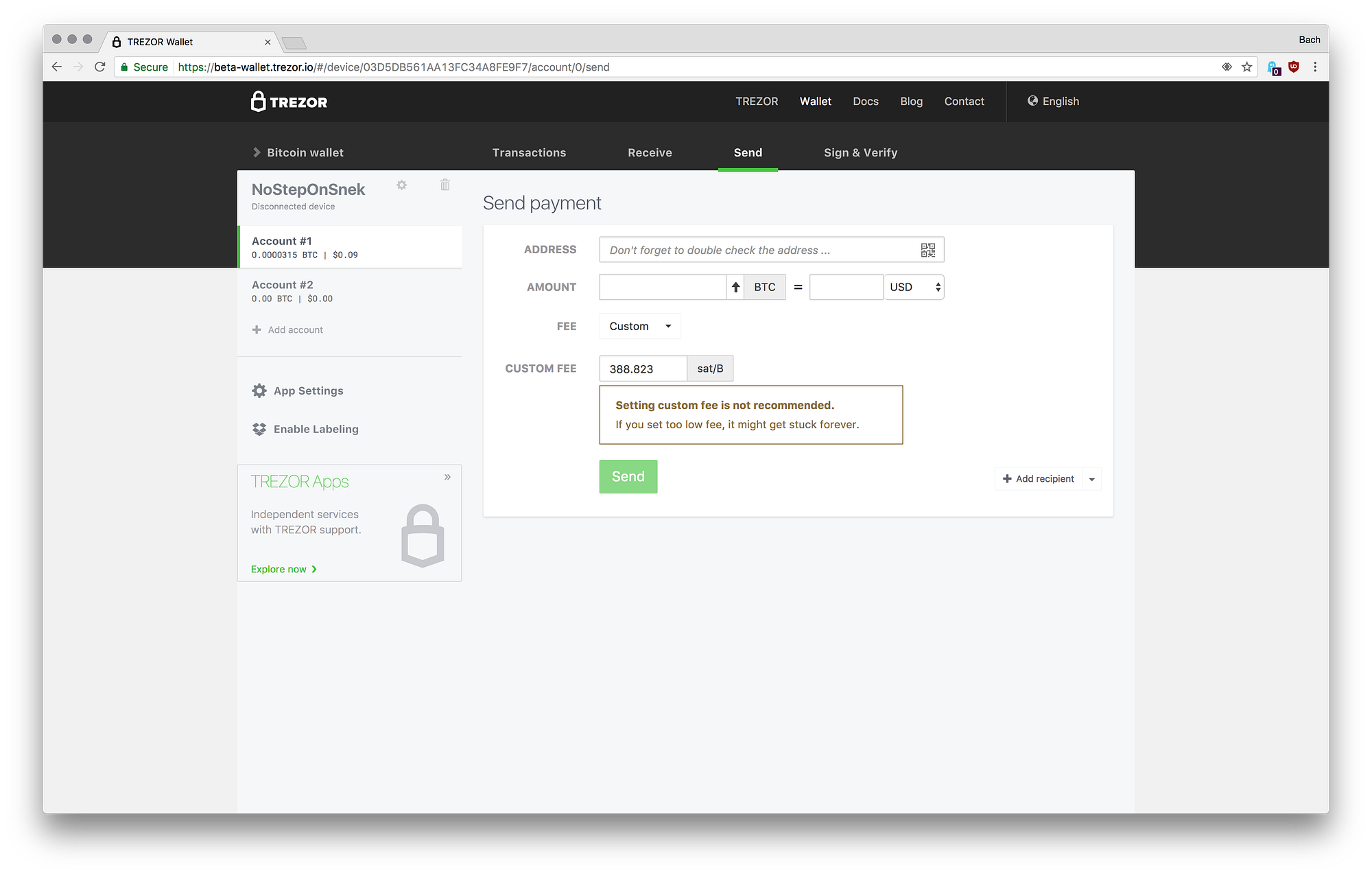Viewport: 1372px width, 875px height.
Task: Switch to the Transactions tab
Action: tap(529, 152)
